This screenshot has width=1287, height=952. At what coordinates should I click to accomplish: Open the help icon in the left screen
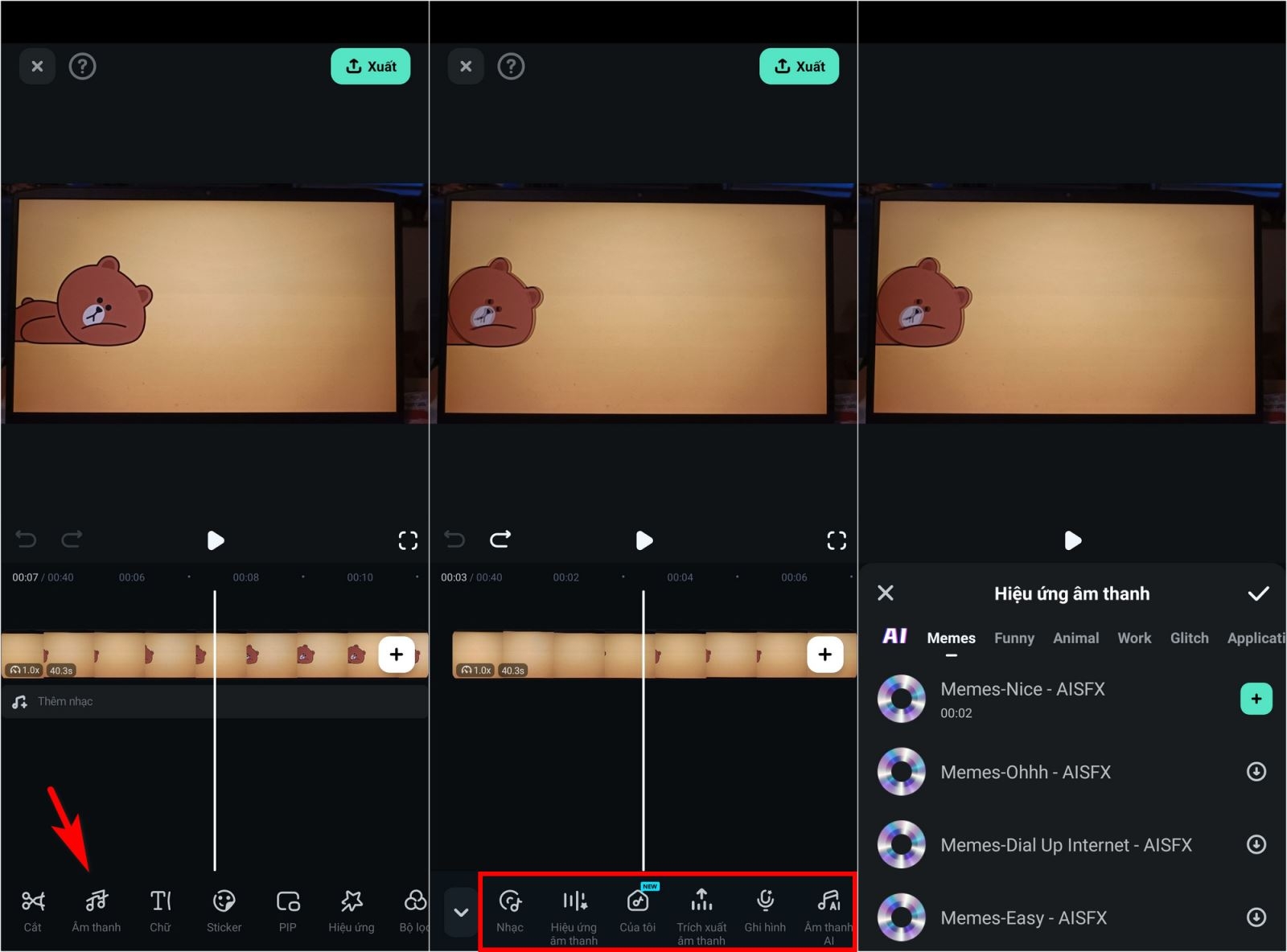click(x=82, y=66)
